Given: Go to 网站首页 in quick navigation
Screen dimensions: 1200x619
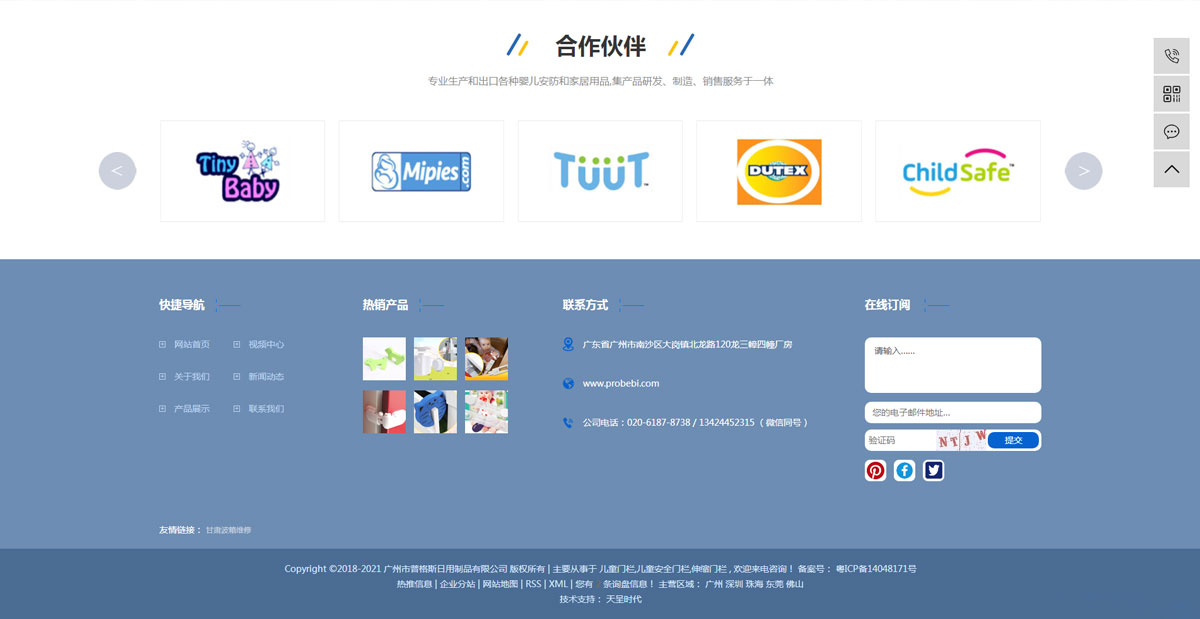Looking at the screenshot, I should tap(192, 345).
